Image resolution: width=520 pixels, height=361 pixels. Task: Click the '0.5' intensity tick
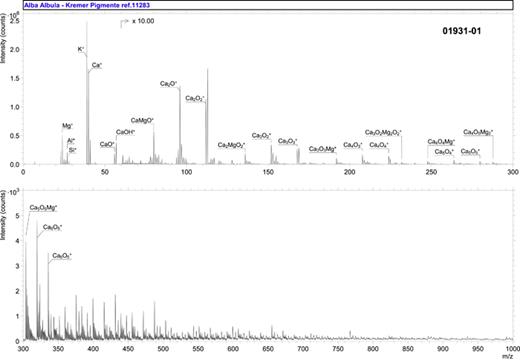point(15,136)
